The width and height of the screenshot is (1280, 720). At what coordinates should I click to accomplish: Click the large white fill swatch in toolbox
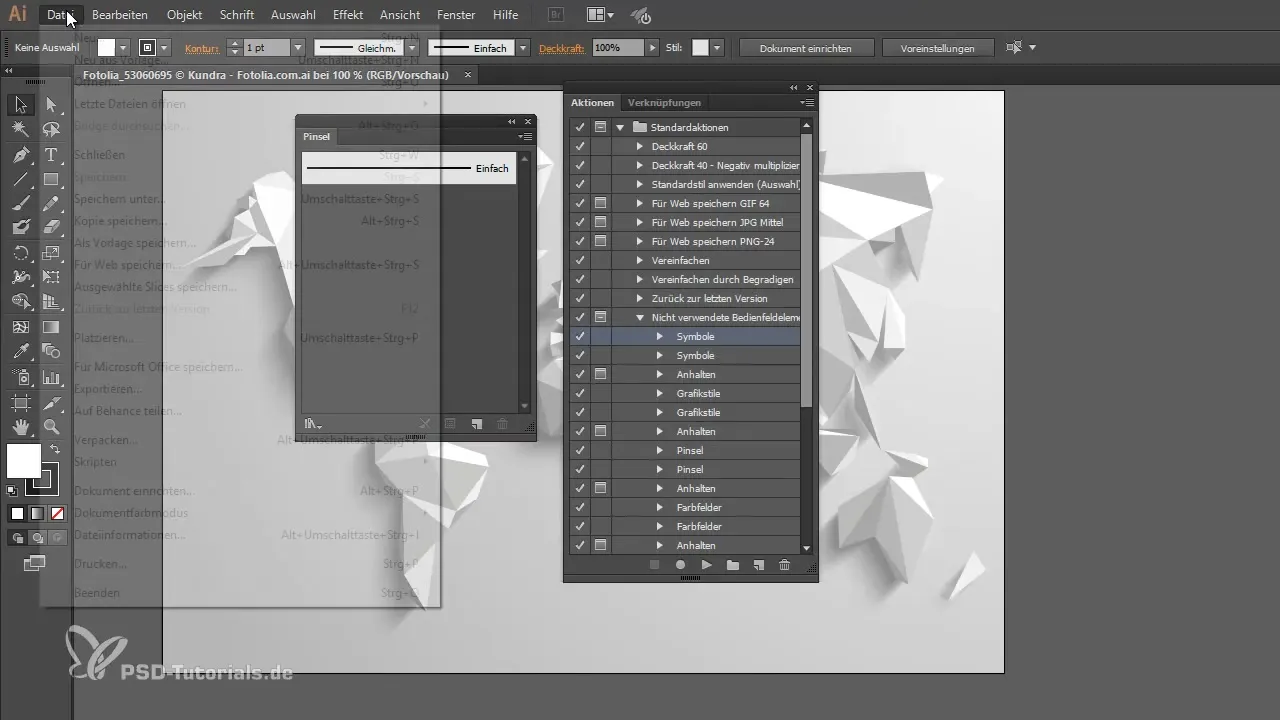pyautogui.click(x=24, y=461)
